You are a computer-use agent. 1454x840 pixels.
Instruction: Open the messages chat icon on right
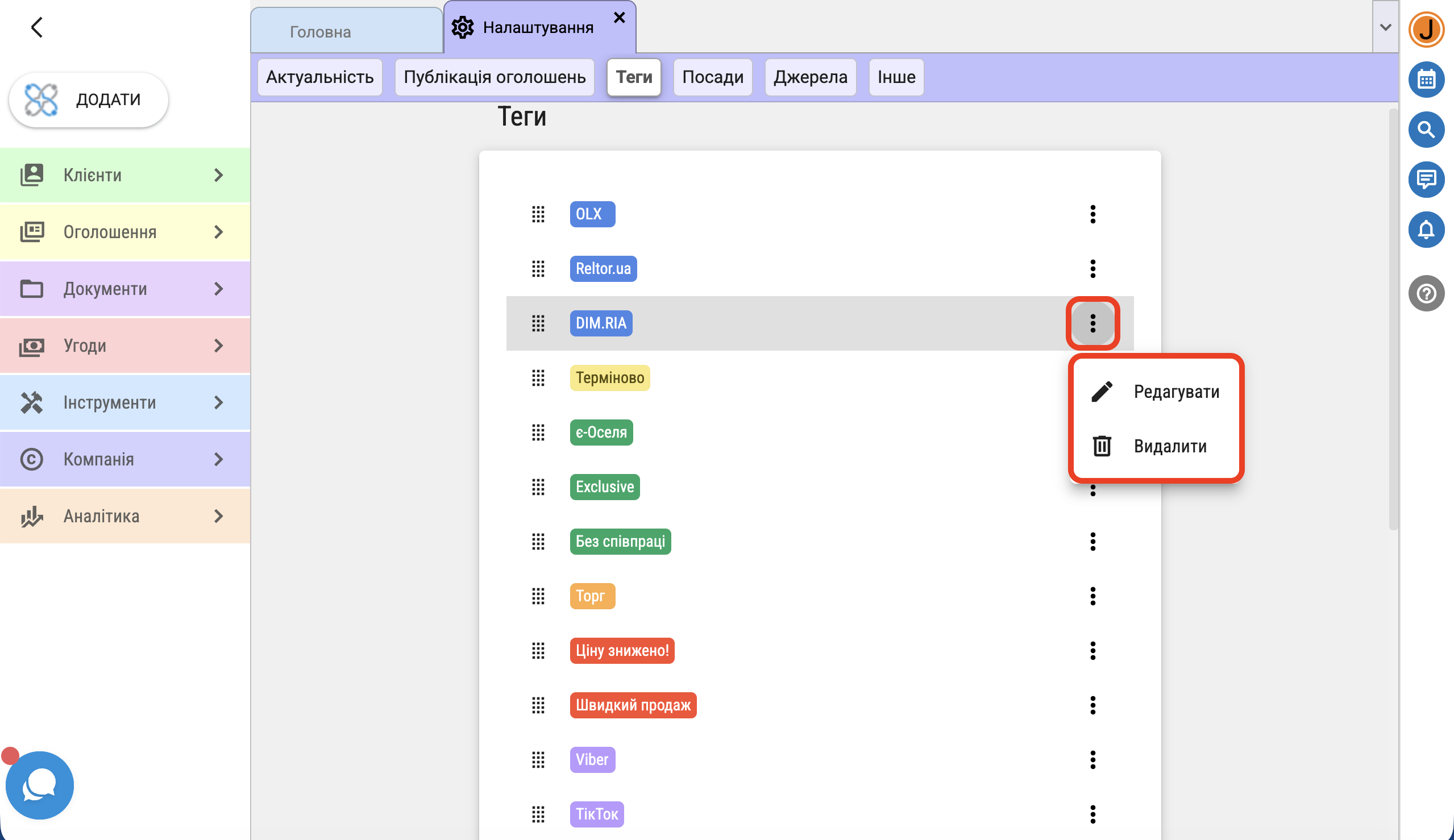coord(1426,180)
